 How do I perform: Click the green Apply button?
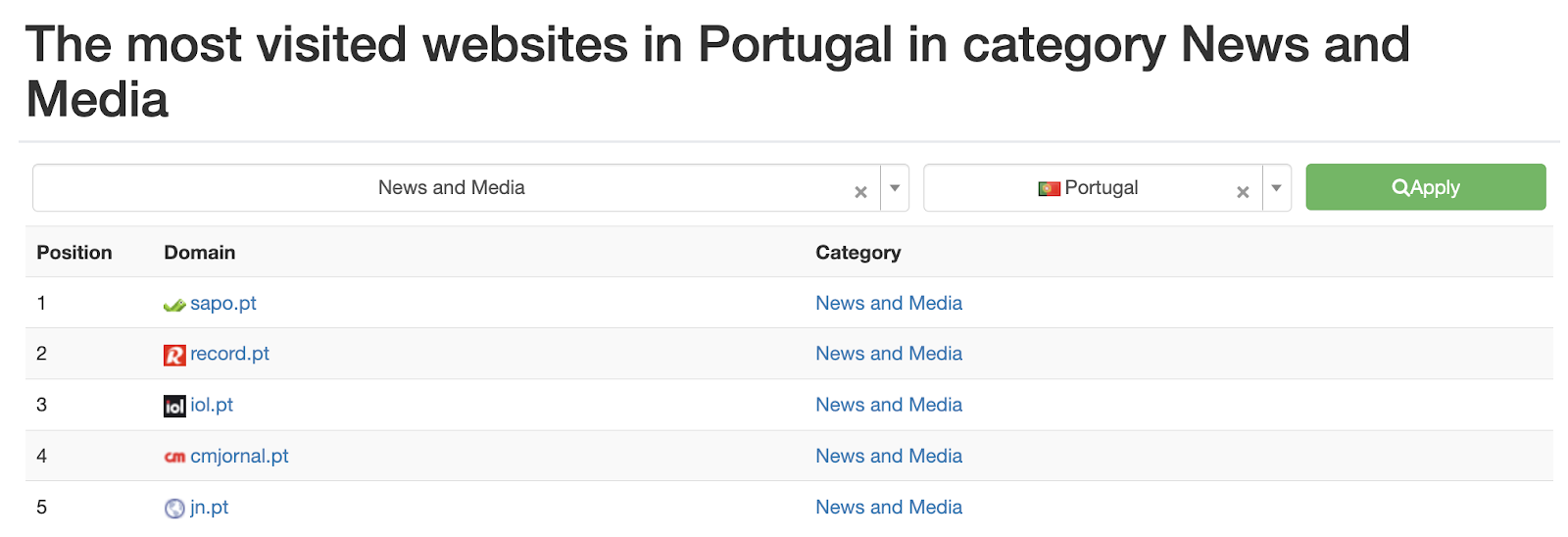[x=1425, y=187]
